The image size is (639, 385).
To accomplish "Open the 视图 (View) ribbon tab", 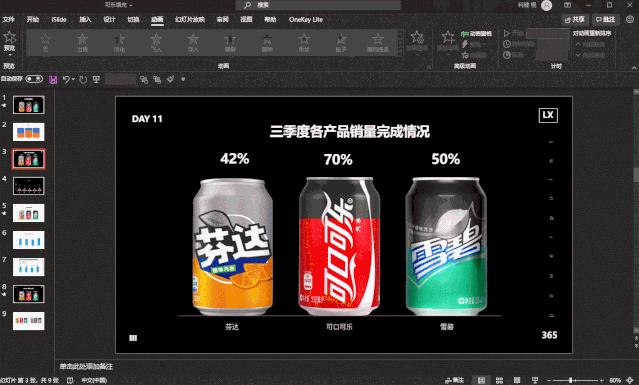I will (x=246, y=20).
